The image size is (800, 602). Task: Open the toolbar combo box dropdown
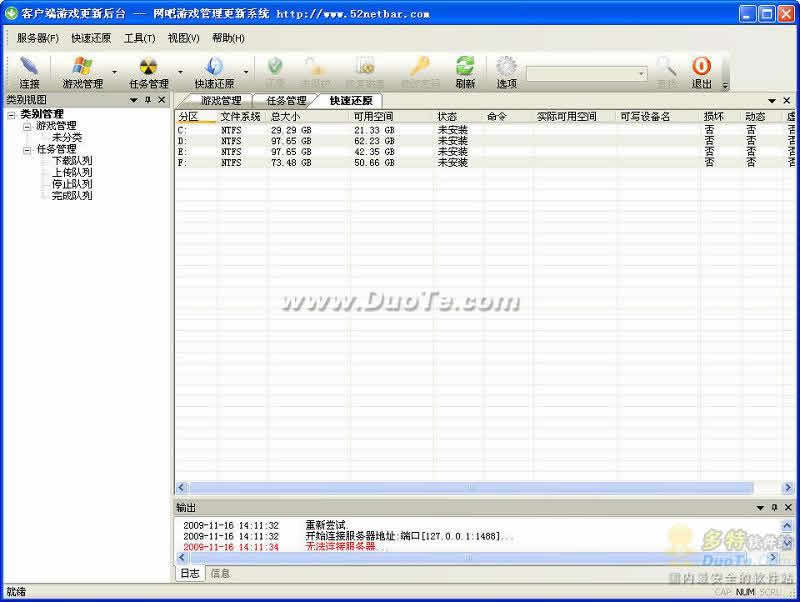(x=642, y=73)
